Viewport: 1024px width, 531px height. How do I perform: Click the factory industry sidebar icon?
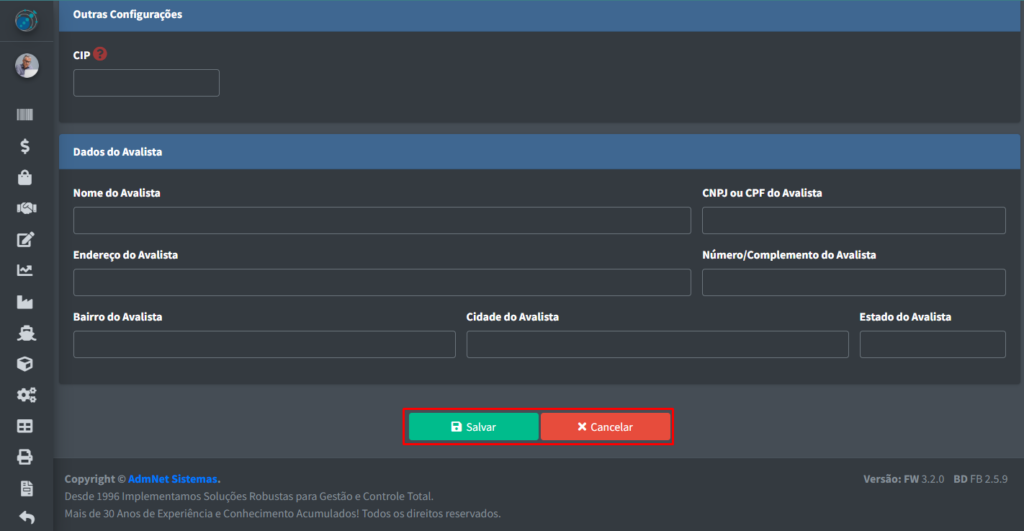click(26, 301)
